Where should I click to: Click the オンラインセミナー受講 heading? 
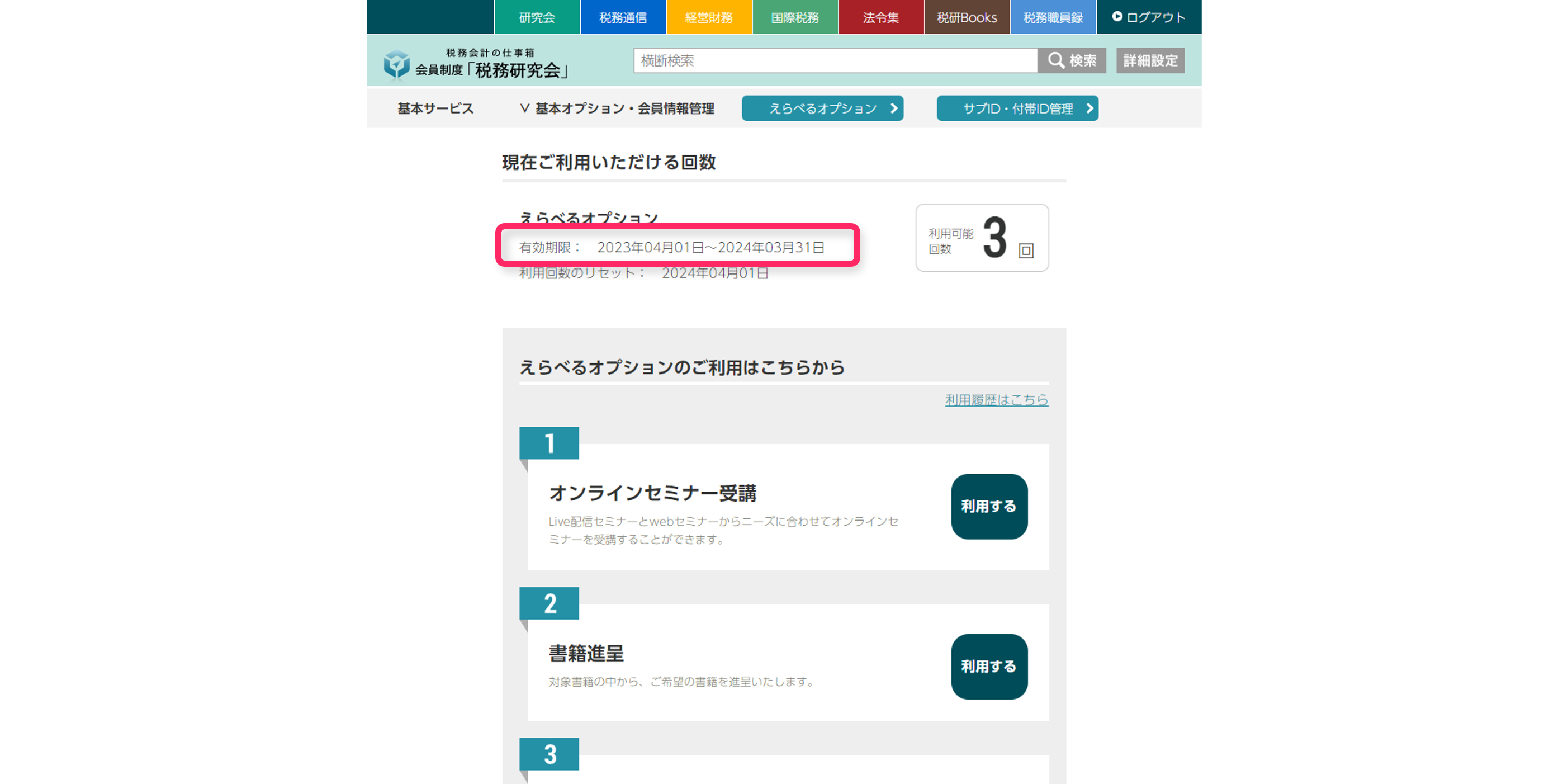pos(652,493)
